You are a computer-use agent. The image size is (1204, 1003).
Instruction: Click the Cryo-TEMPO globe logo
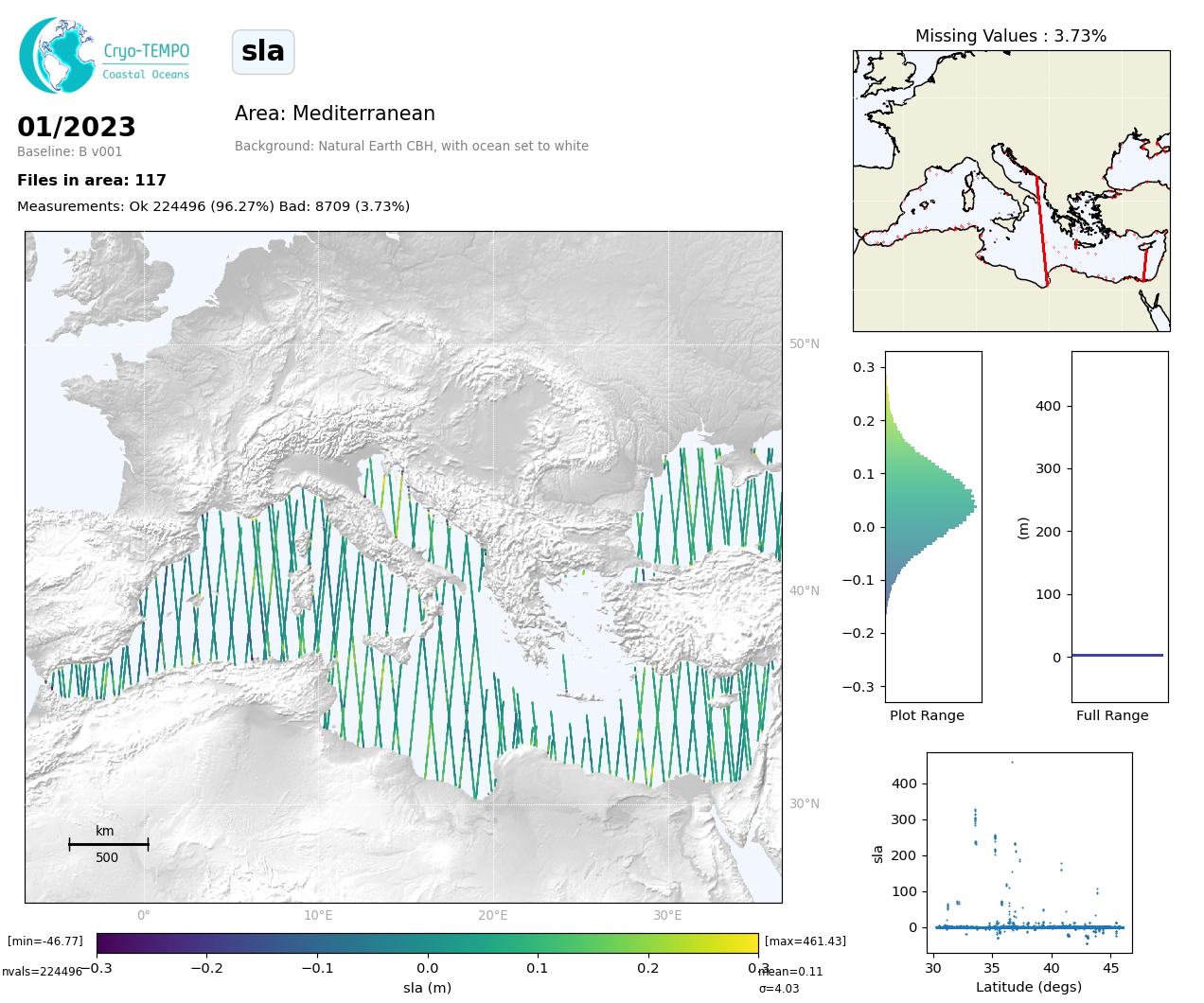(x=57, y=55)
